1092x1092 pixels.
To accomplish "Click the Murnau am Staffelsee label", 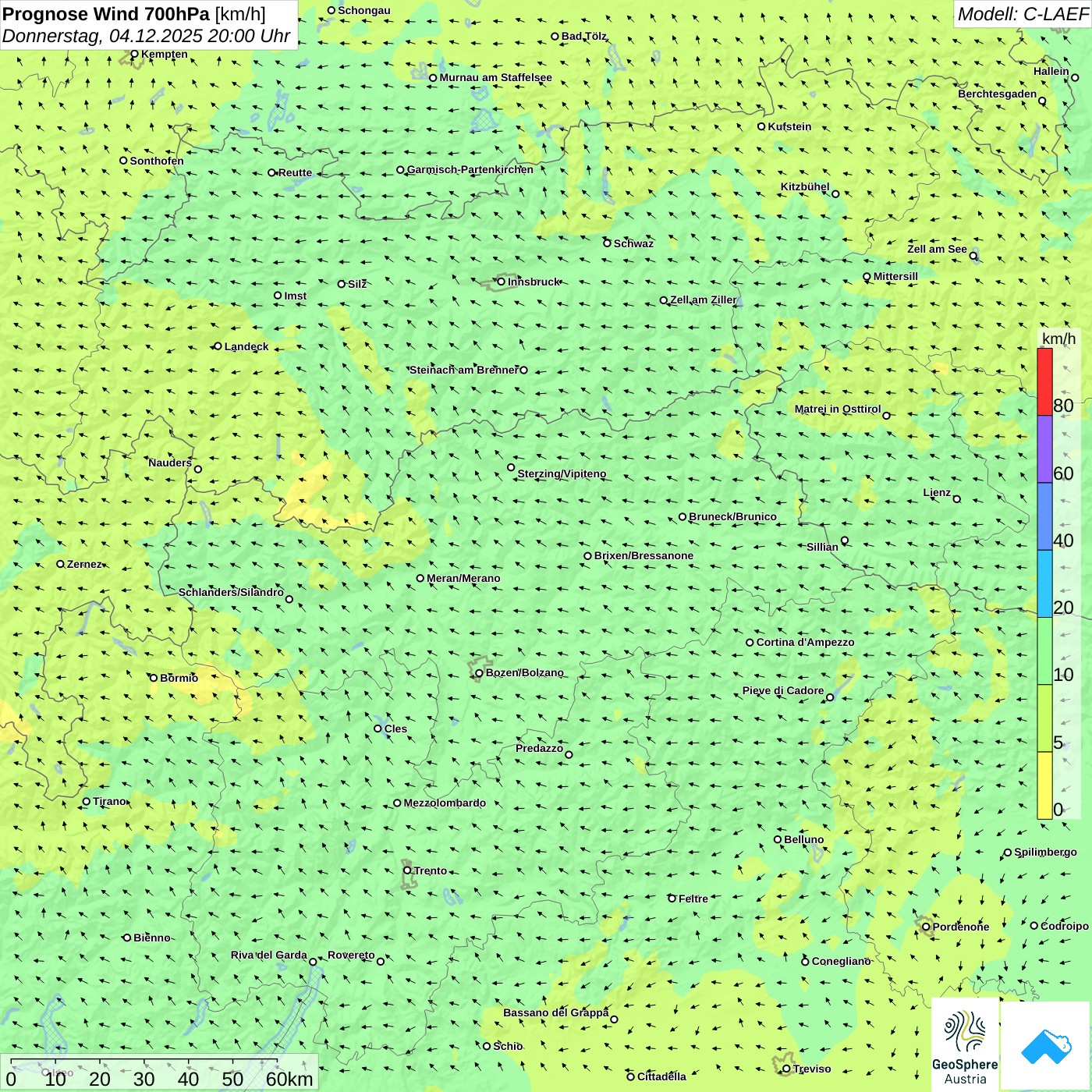I will tap(495, 78).
